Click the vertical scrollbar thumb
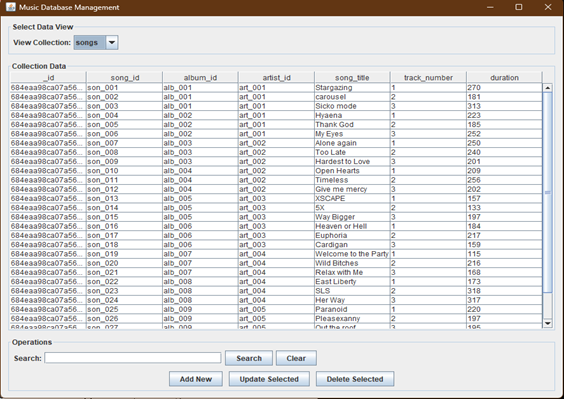This screenshot has width=564, height=399. [547, 192]
